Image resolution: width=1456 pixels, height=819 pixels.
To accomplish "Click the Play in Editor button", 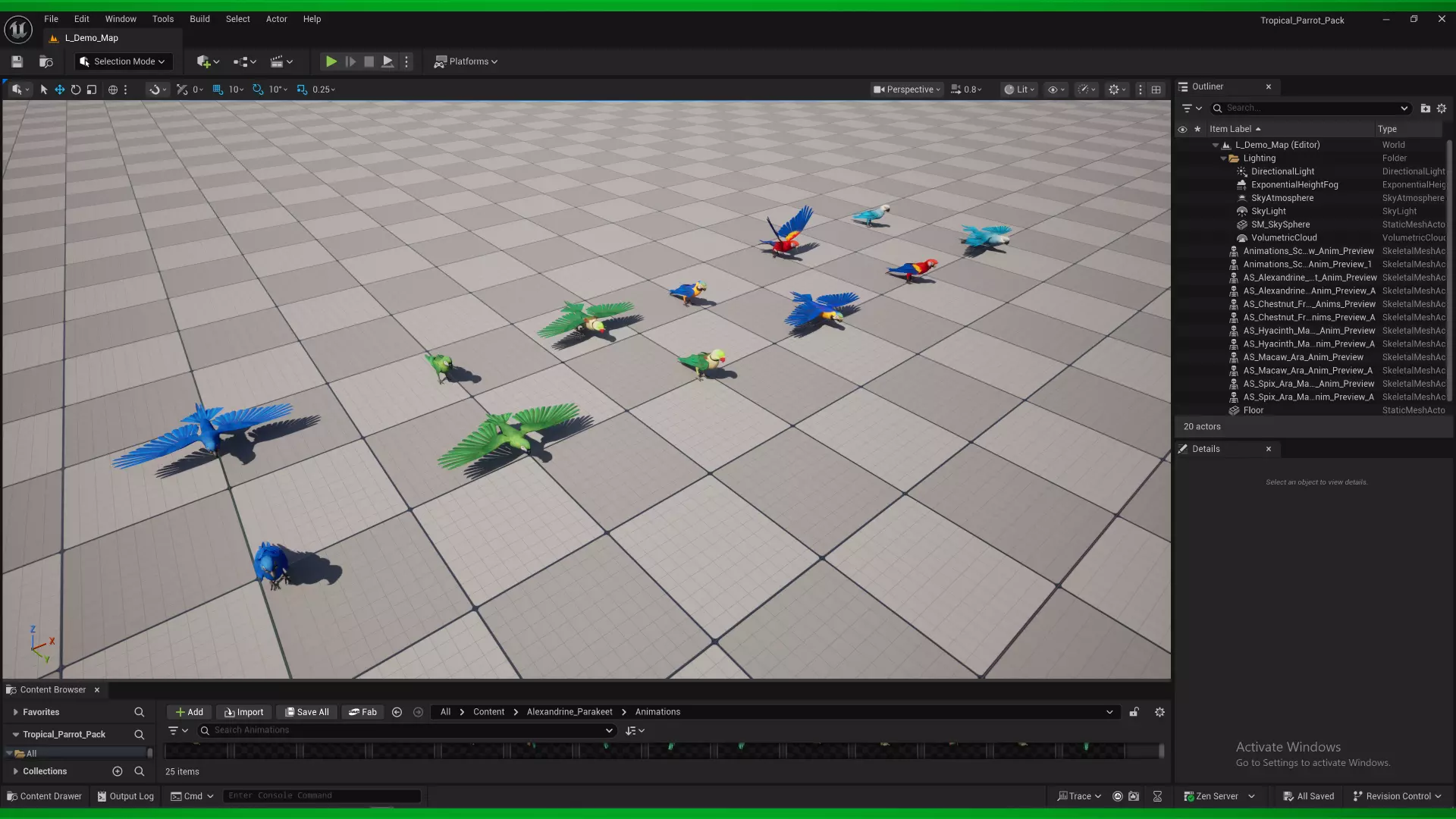I will [x=331, y=61].
